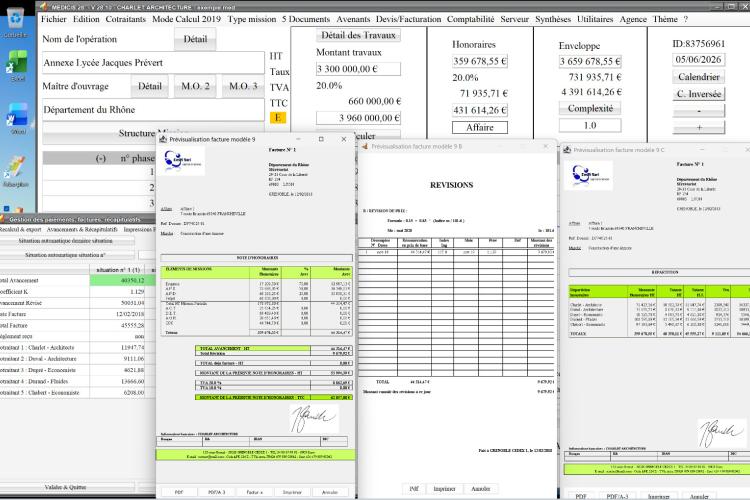Open the Synthèses menu

[x=552, y=19]
